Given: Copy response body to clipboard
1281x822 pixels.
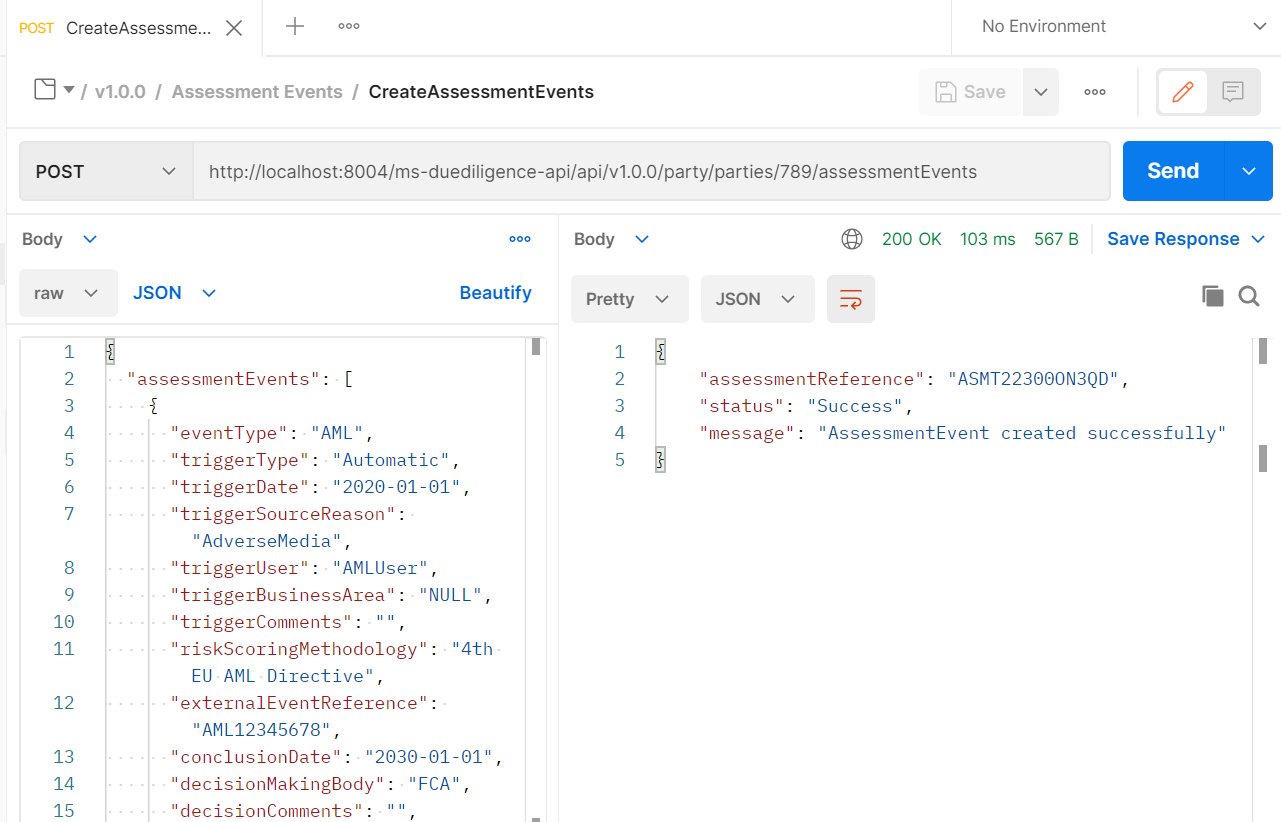Looking at the screenshot, I should 1212,296.
